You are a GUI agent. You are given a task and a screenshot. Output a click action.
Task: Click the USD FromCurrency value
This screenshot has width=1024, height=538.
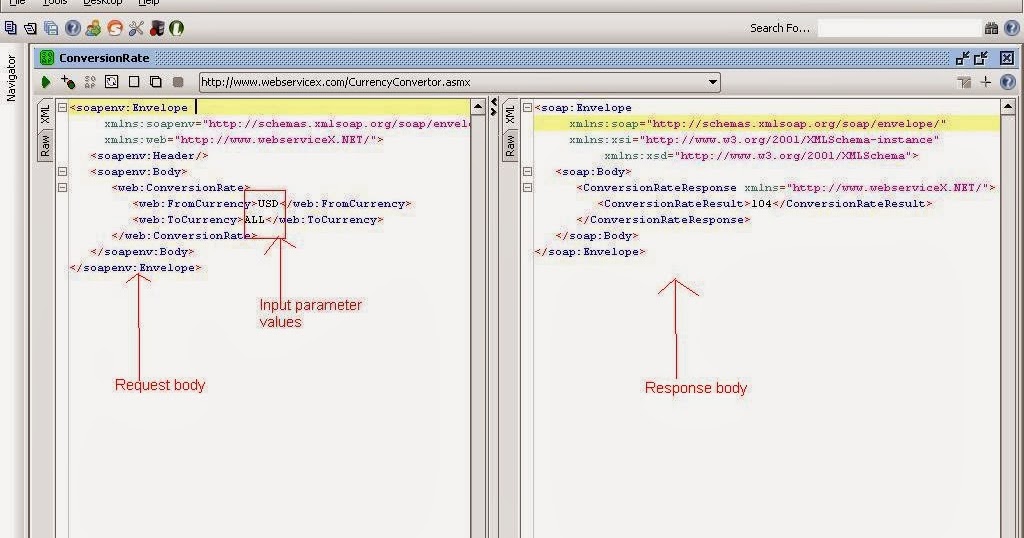[x=268, y=204]
